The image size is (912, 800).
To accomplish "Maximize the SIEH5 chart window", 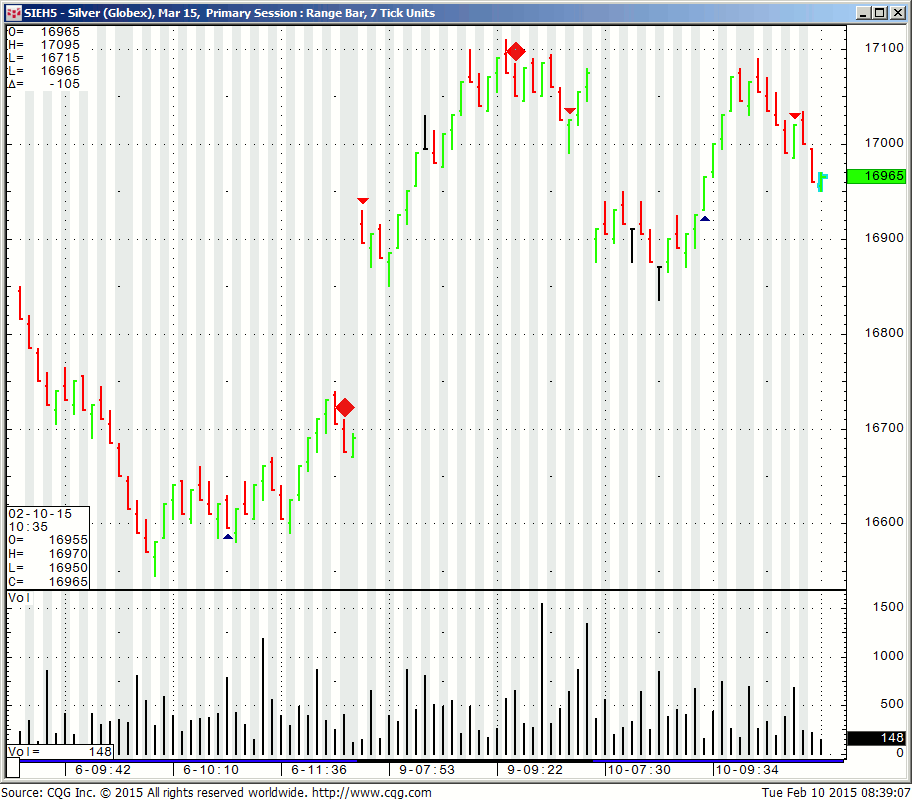I will pyautogui.click(x=879, y=13).
